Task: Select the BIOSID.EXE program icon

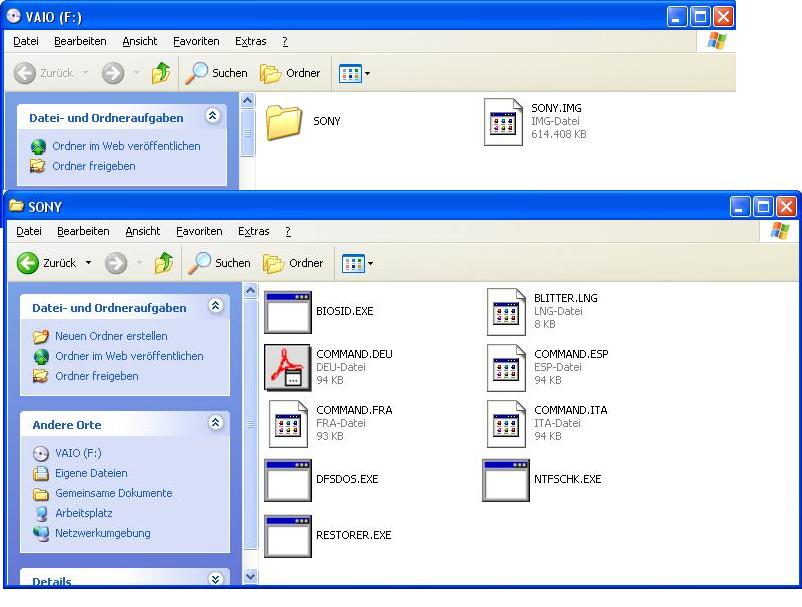Action: pos(287,312)
